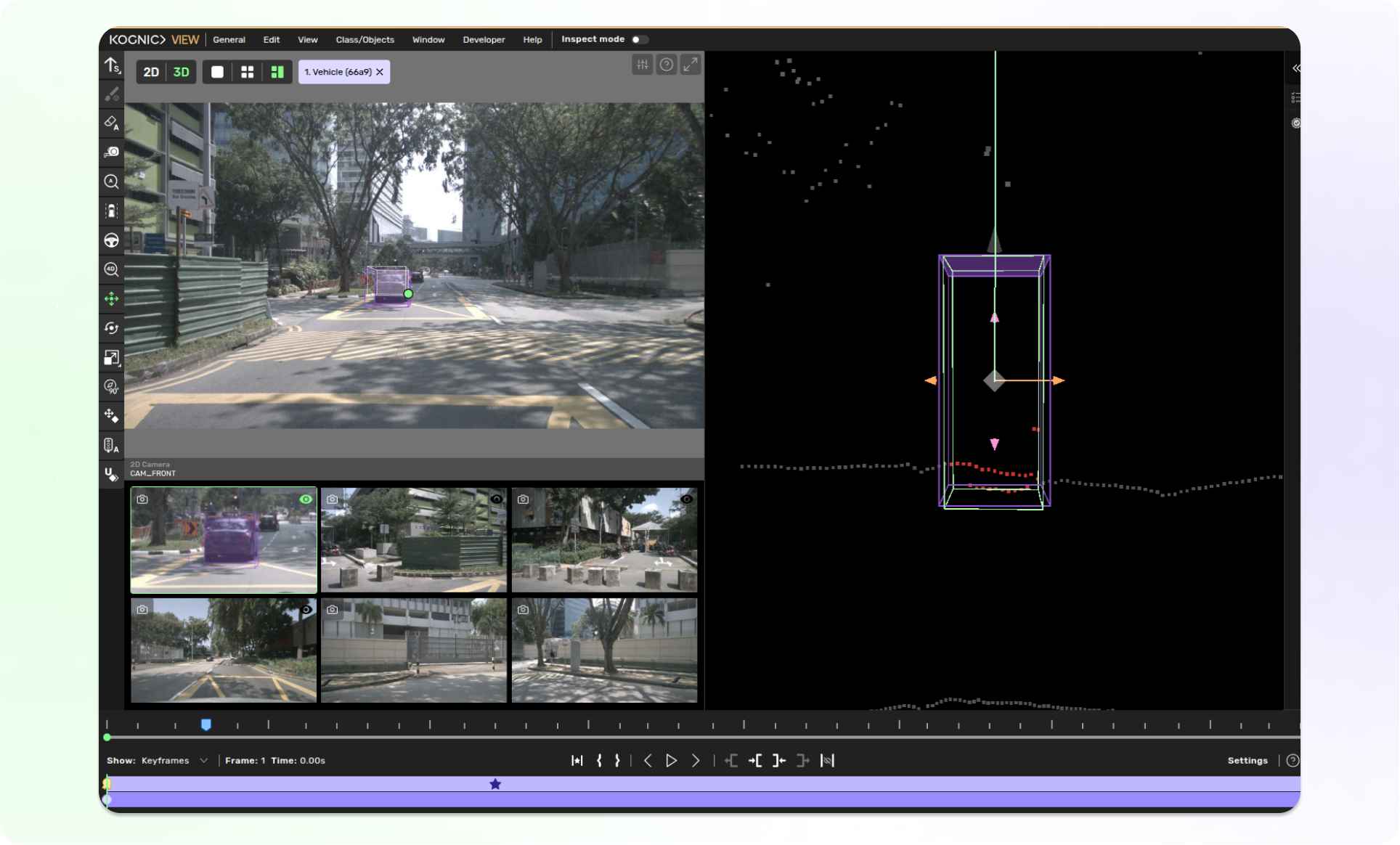
Task: Switch to 2D view mode
Action: 151,72
